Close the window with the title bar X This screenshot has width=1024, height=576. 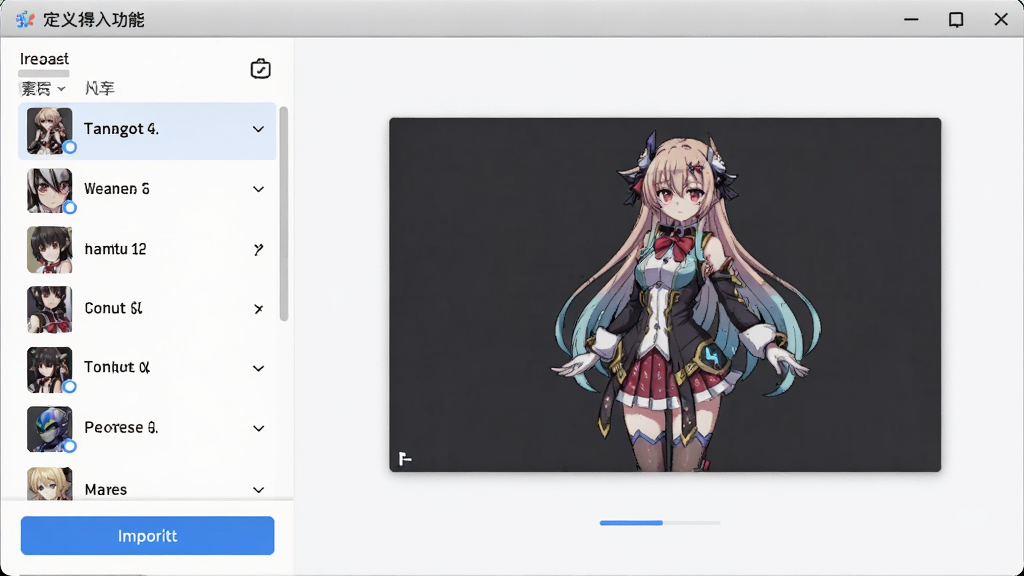(1001, 20)
